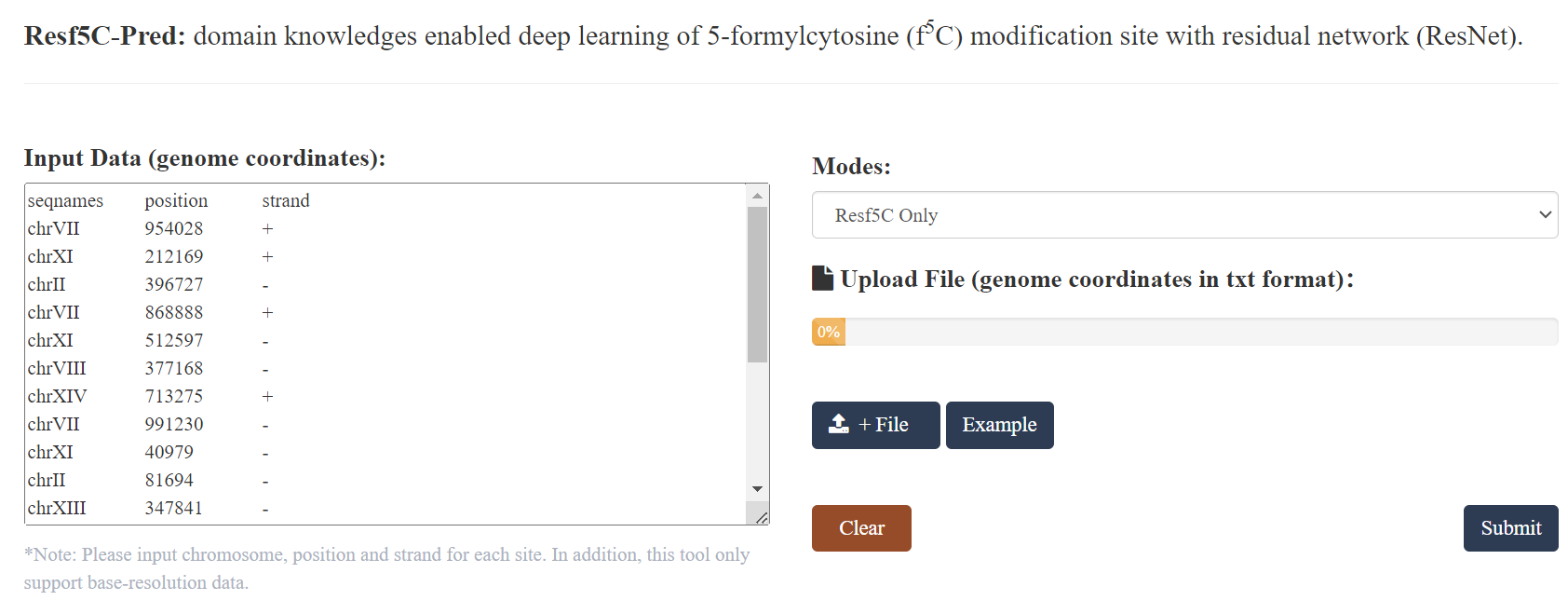Click the empty track of the upload progress bar
This screenshot has height=614, width=1568.
tap(1201, 332)
